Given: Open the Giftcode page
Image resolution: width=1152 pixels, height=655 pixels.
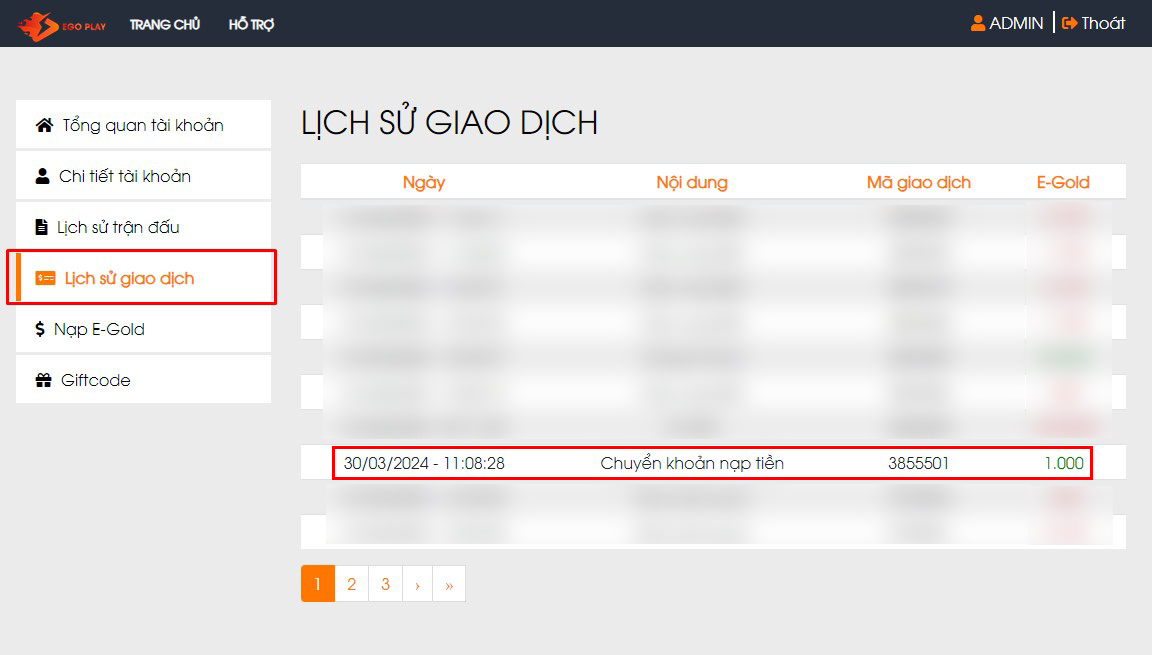Looking at the screenshot, I should coord(143,380).
